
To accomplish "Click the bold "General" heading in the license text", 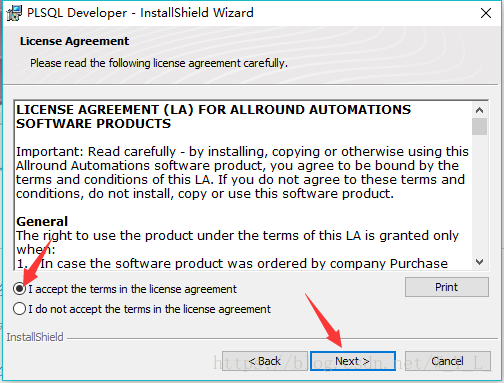I will 42,221.
